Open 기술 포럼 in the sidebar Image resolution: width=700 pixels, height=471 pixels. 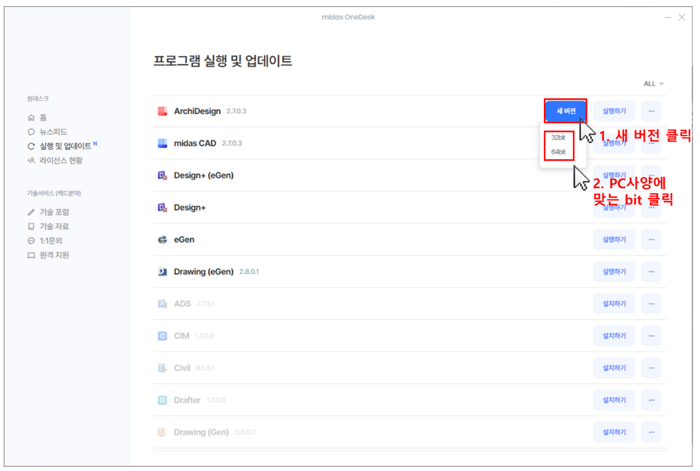point(54,212)
